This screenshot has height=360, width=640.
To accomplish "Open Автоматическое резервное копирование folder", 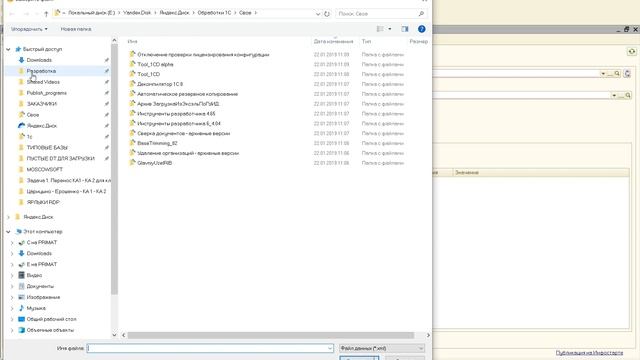I will click(x=187, y=94).
